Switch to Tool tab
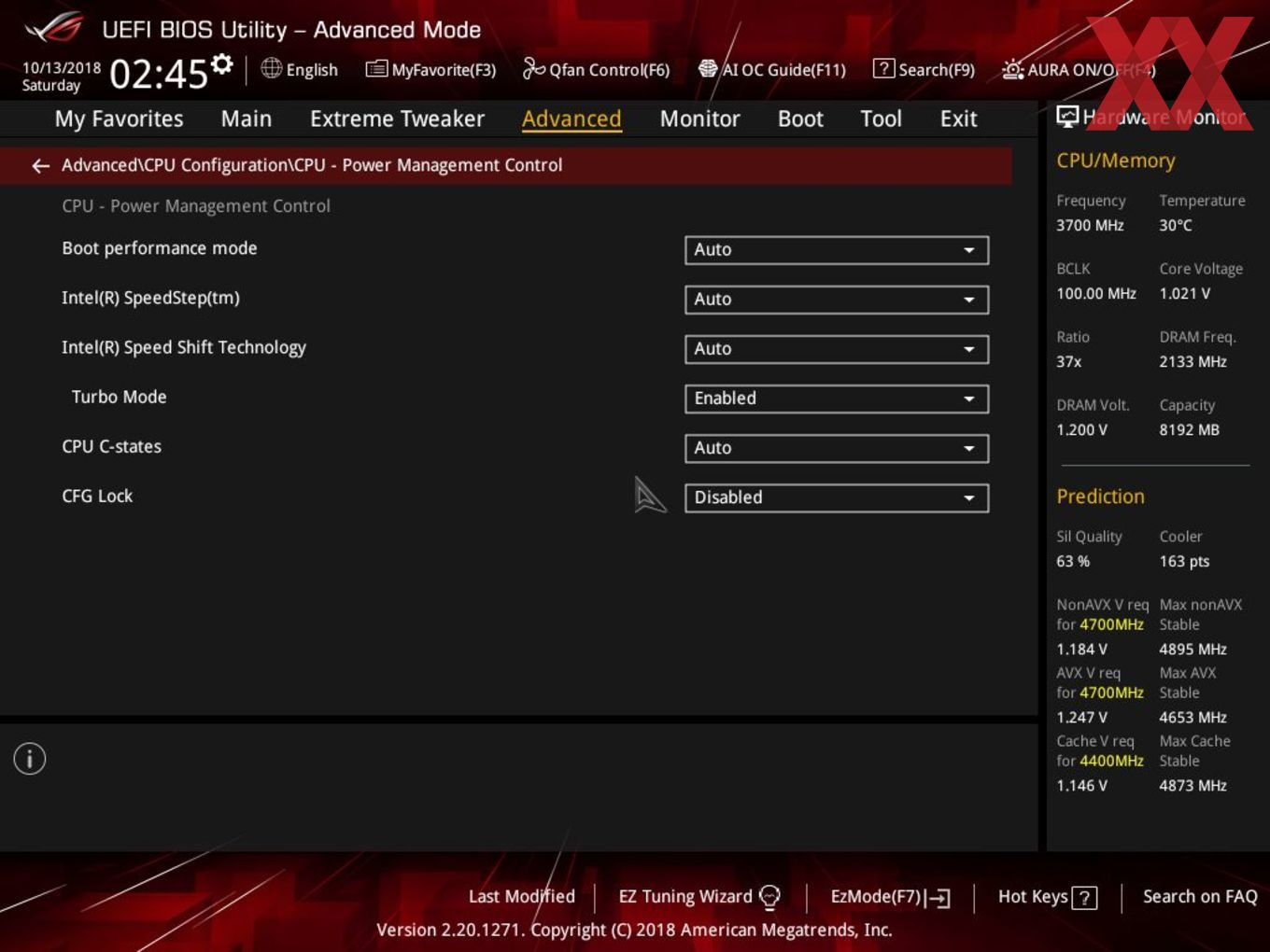The height and width of the screenshot is (952, 1270). 881,119
